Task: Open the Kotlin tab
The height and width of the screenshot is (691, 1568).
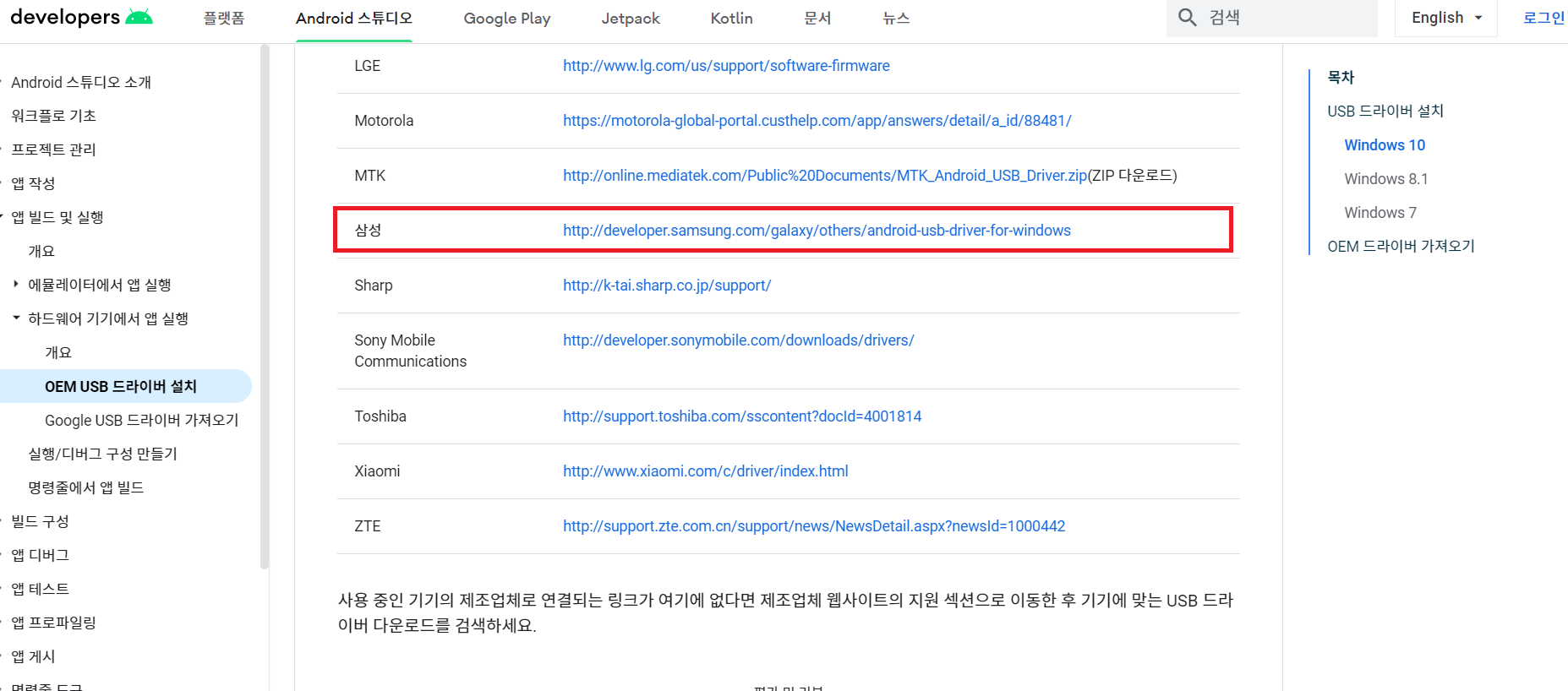Action: [x=732, y=19]
